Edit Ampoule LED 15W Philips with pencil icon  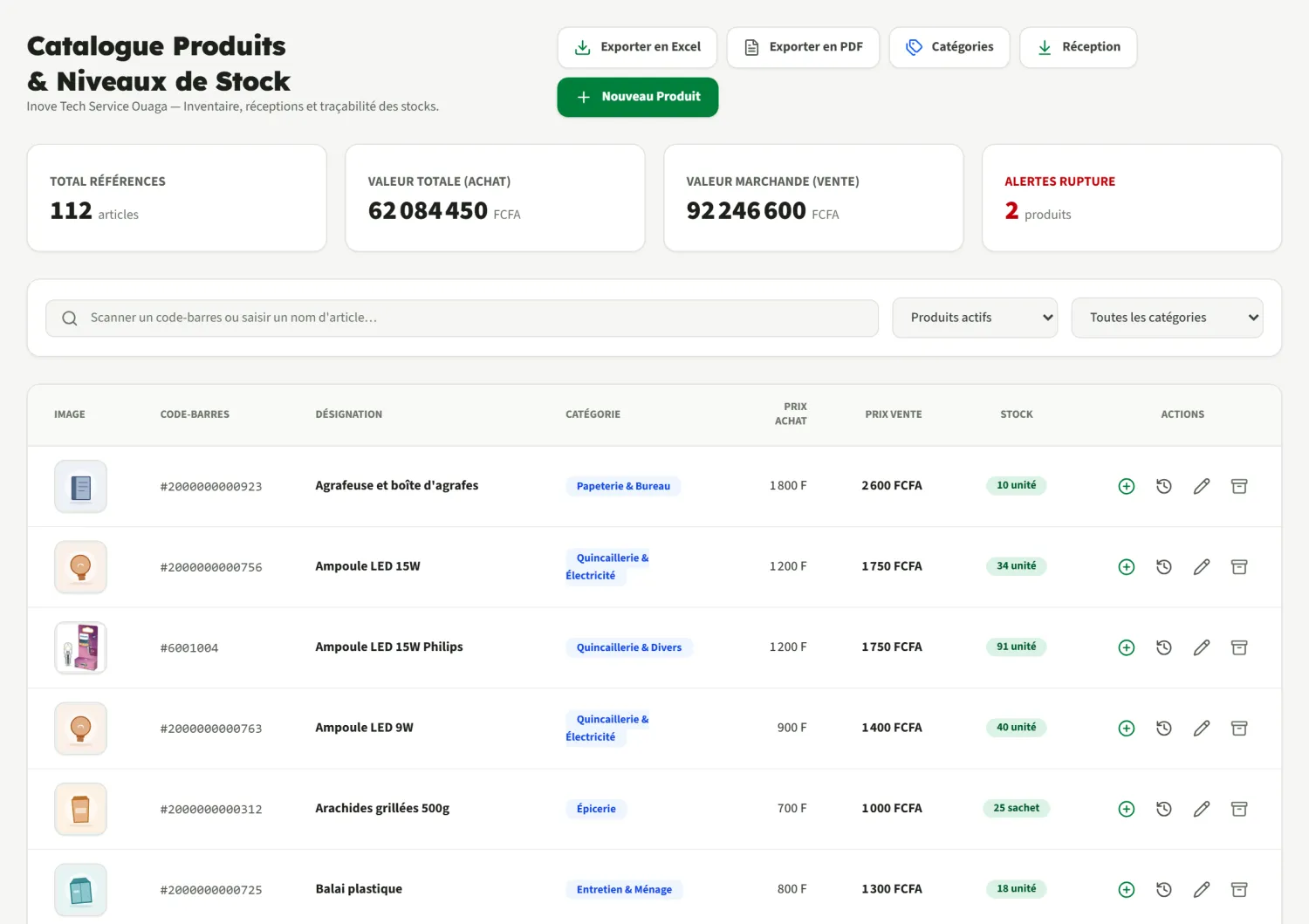coord(1202,647)
